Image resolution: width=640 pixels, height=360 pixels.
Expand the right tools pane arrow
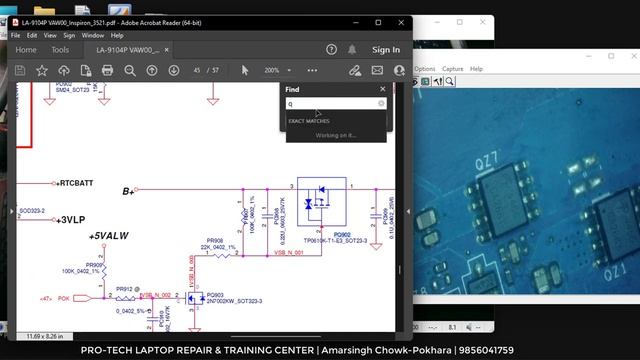coord(408,211)
